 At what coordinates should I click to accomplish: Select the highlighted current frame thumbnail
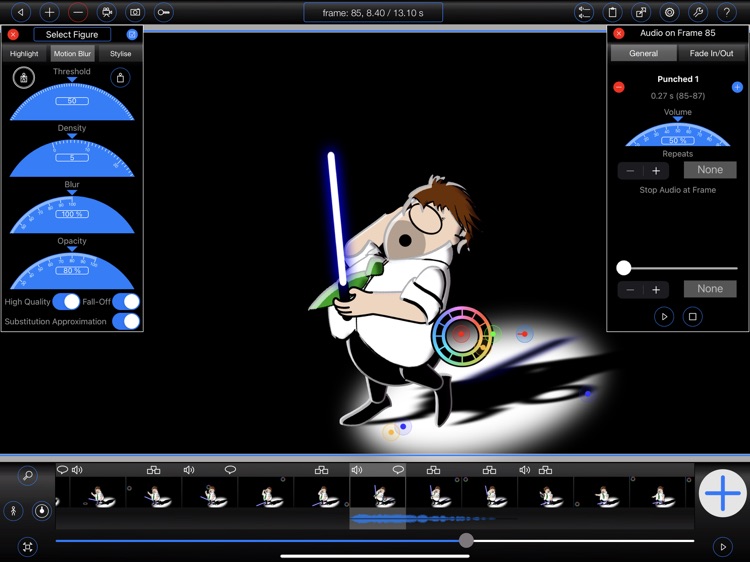[378, 493]
